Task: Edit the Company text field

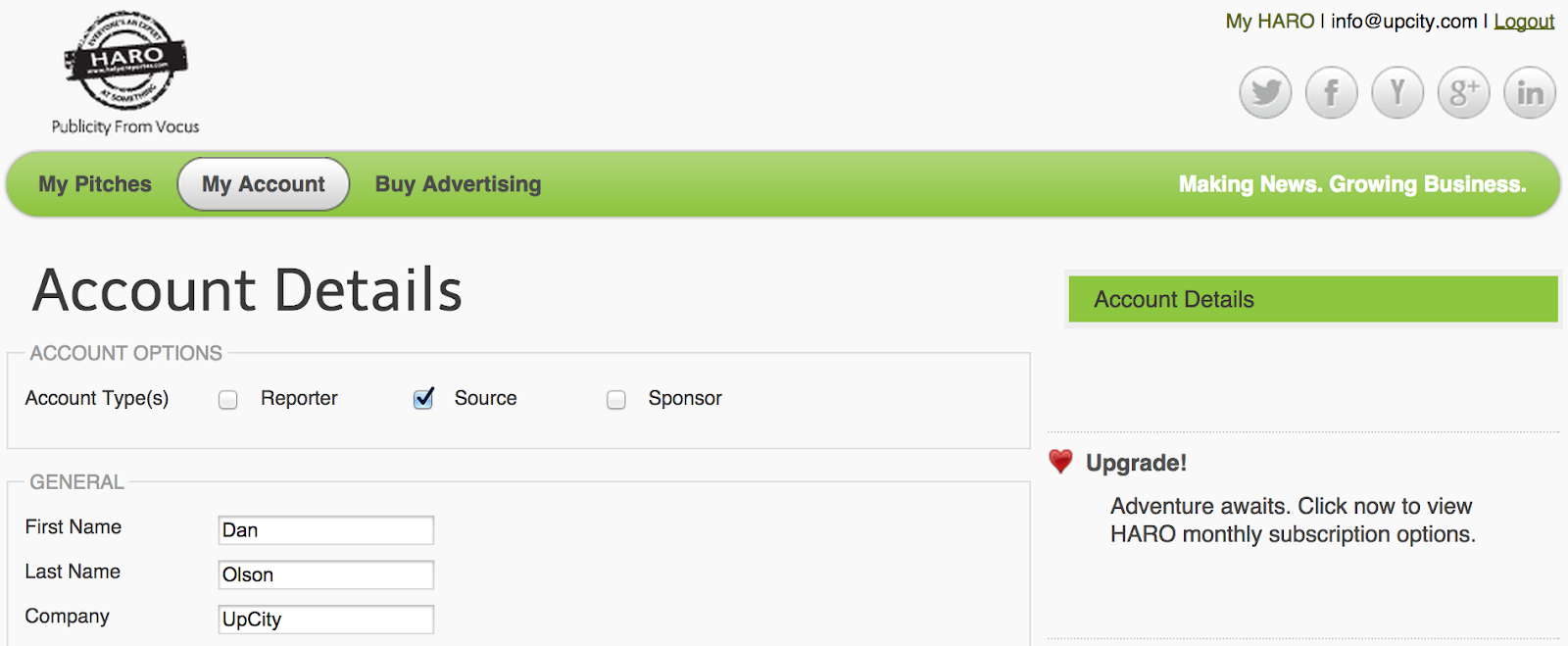Action: (325, 620)
